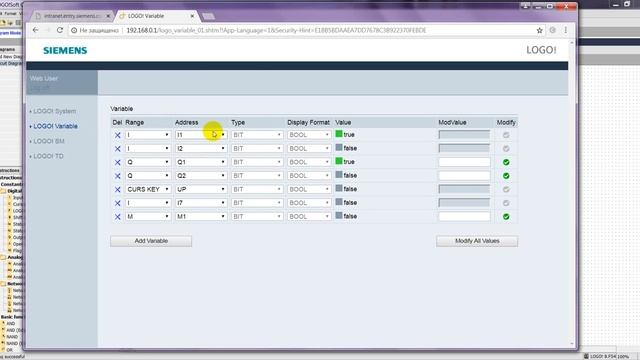Click the grey false indicator for I2
The height and width of the screenshot is (360, 640).
click(x=339, y=148)
